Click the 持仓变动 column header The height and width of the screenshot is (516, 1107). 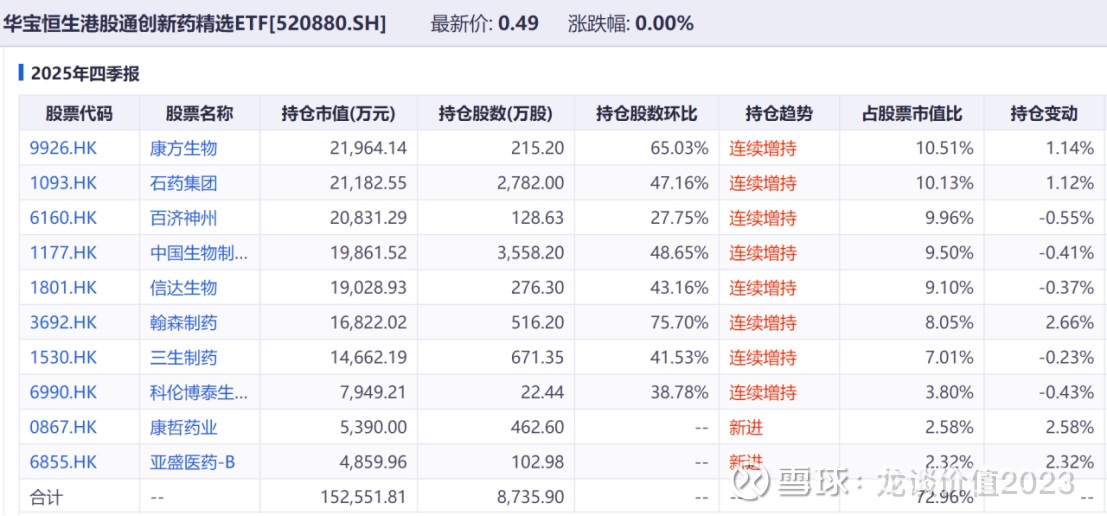[x=1044, y=114]
